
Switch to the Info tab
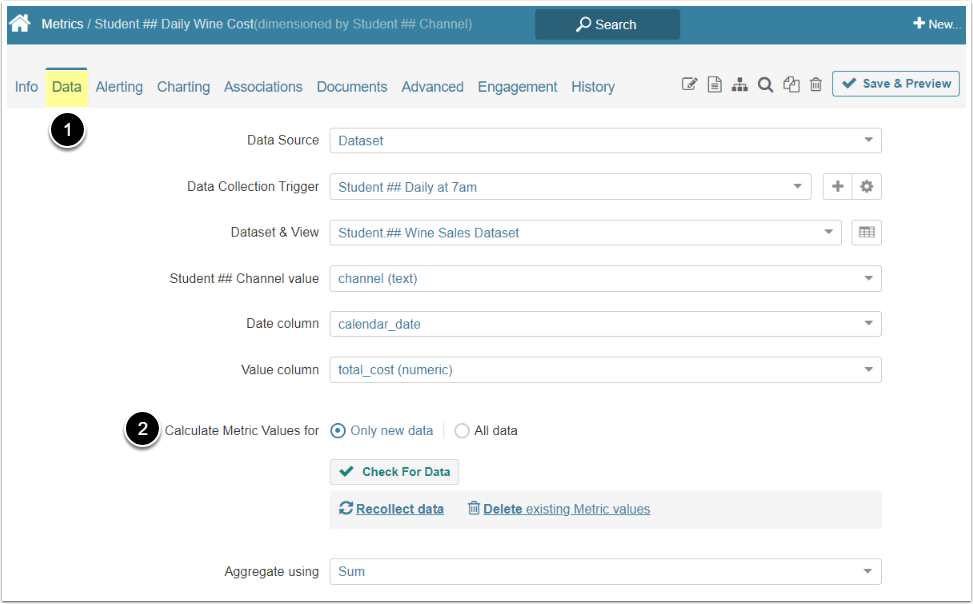point(26,87)
